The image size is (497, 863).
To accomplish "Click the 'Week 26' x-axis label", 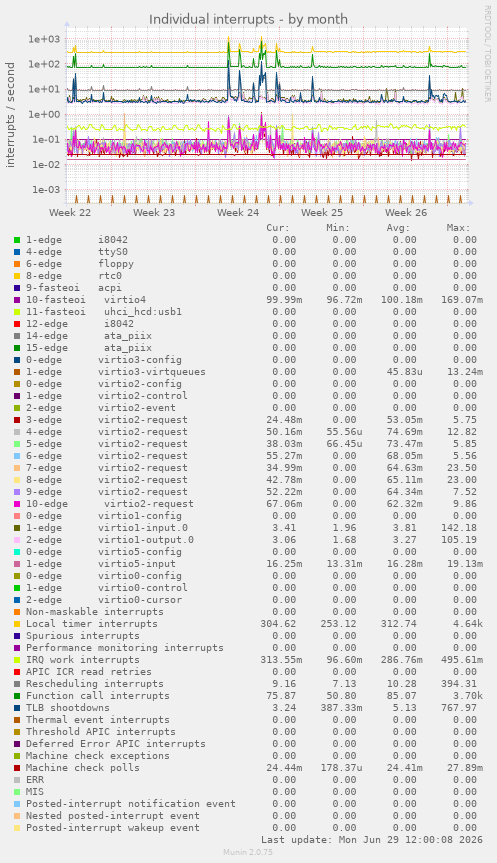I will (x=406, y=212).
